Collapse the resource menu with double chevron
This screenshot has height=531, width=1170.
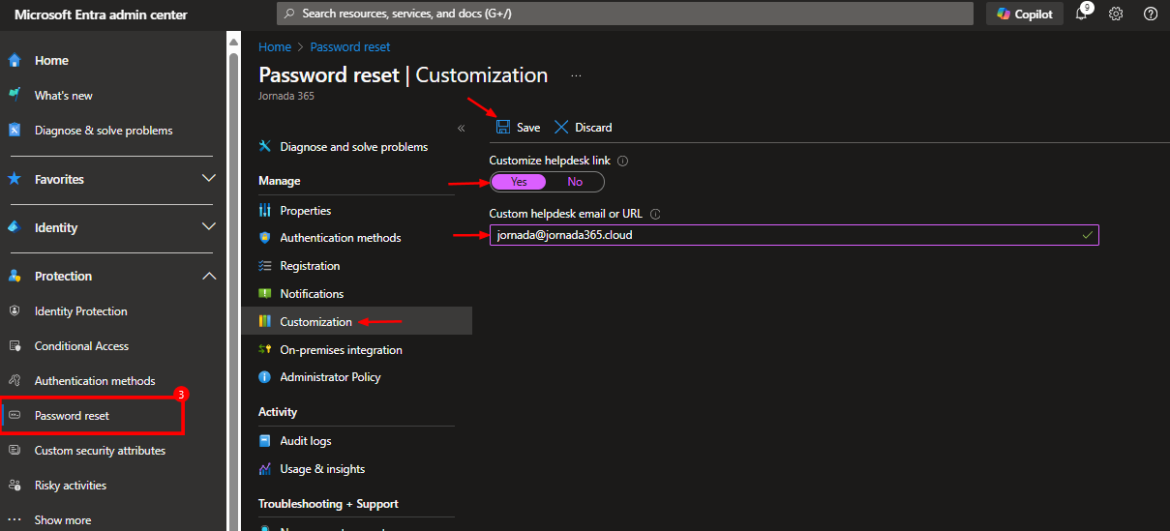(x=461, y=128)
